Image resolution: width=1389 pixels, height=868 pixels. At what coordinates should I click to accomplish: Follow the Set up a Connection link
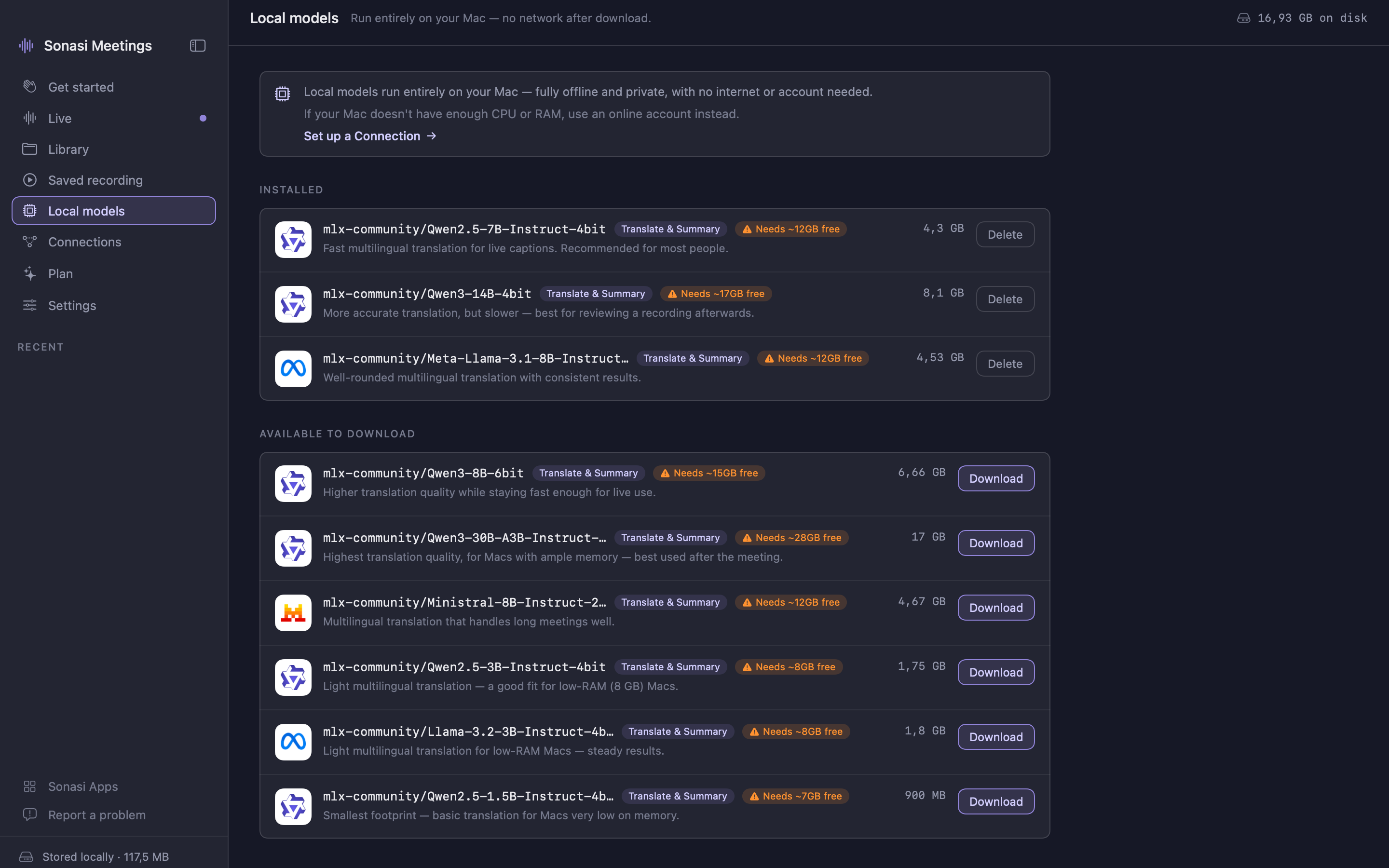pyautogui.click(x=370, y=136)
